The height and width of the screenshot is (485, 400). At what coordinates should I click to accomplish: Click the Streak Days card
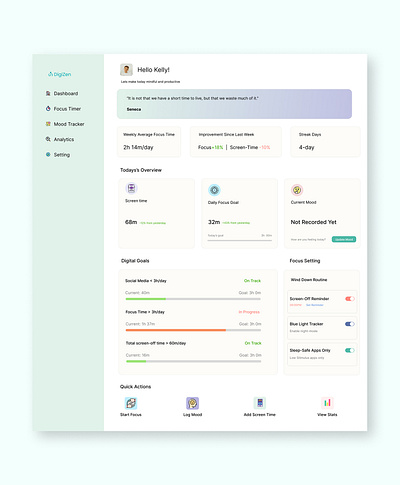pos(325,142)
